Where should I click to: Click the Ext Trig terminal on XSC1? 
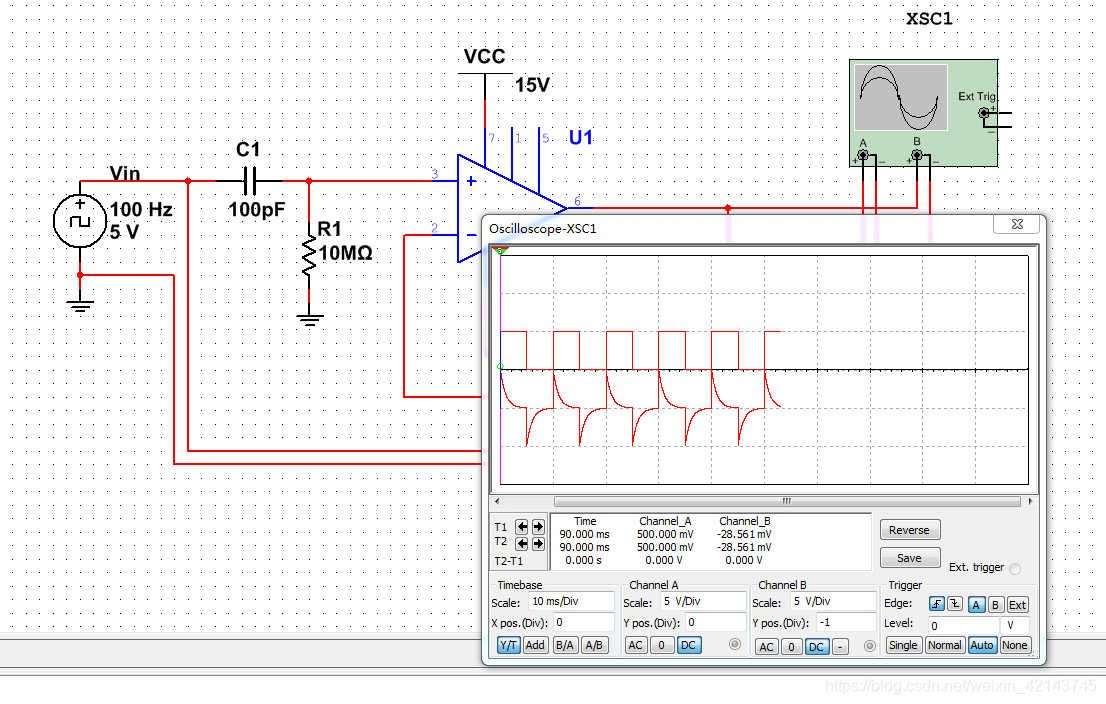tap(985, 113)
